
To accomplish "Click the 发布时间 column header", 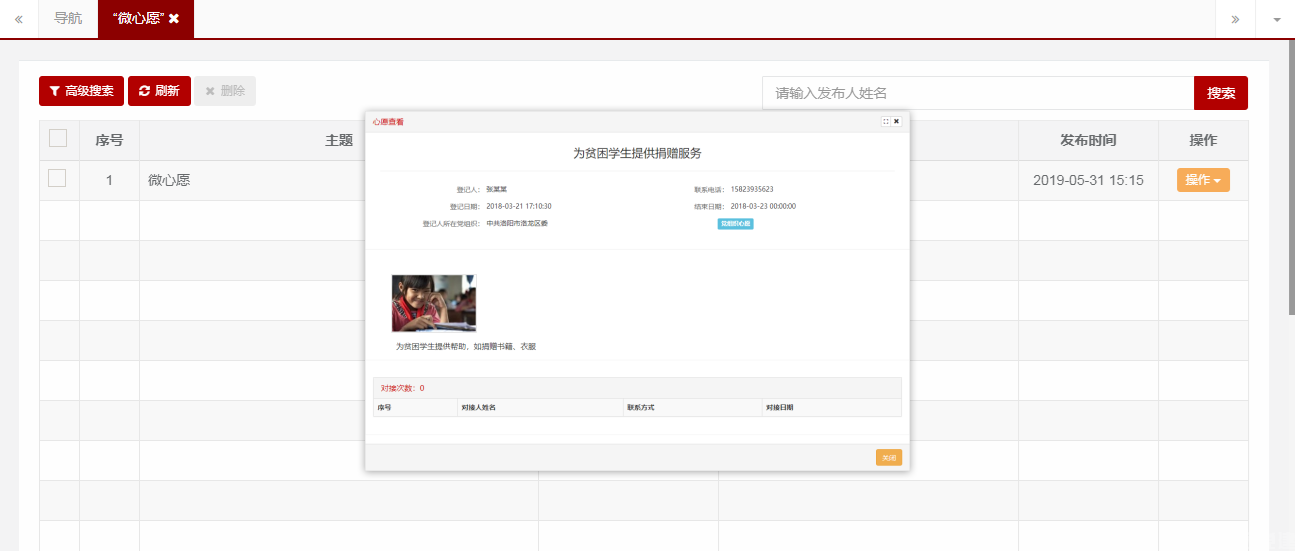I will (x=1088, y=140).
